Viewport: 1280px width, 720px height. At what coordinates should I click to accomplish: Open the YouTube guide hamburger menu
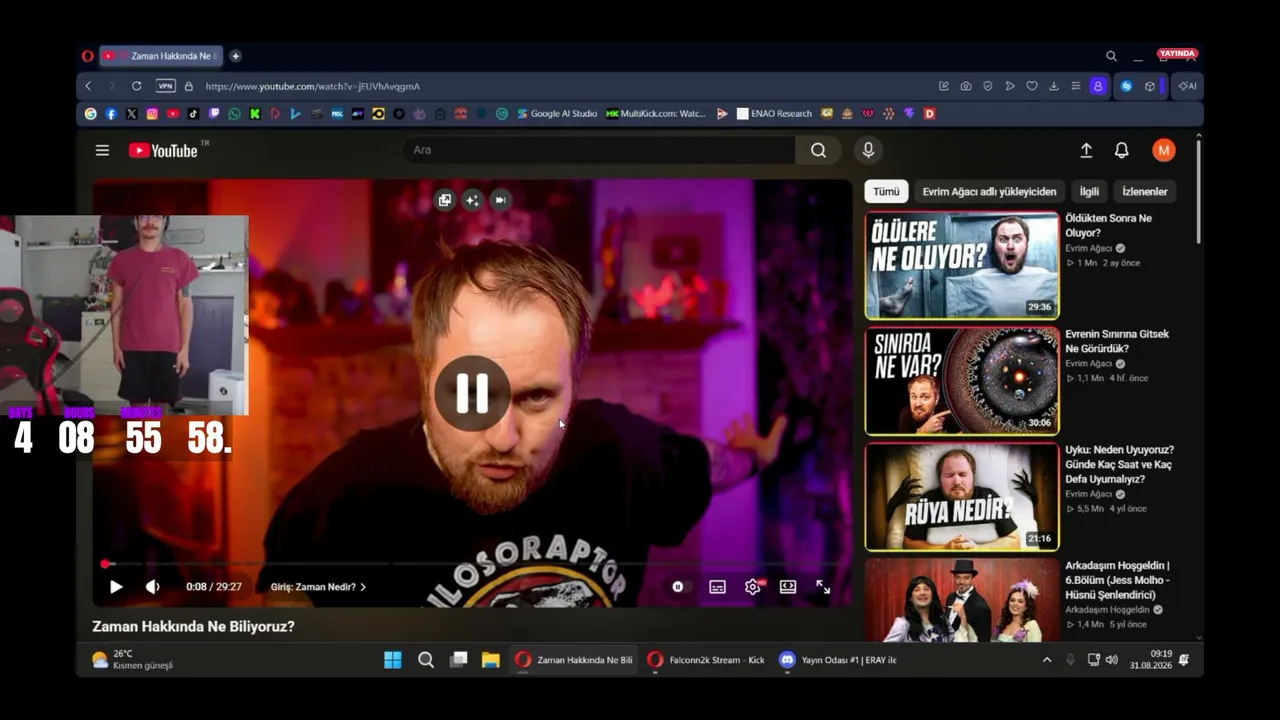(x=102, y=150)
